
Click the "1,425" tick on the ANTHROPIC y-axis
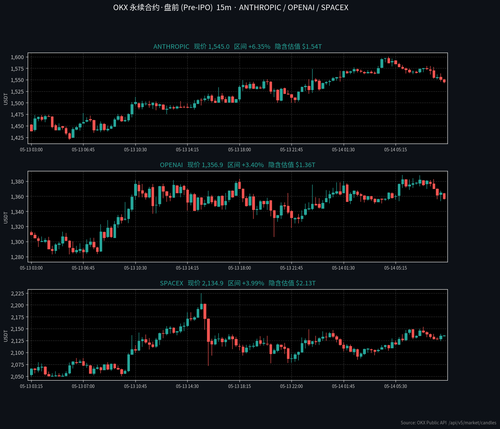17,138
